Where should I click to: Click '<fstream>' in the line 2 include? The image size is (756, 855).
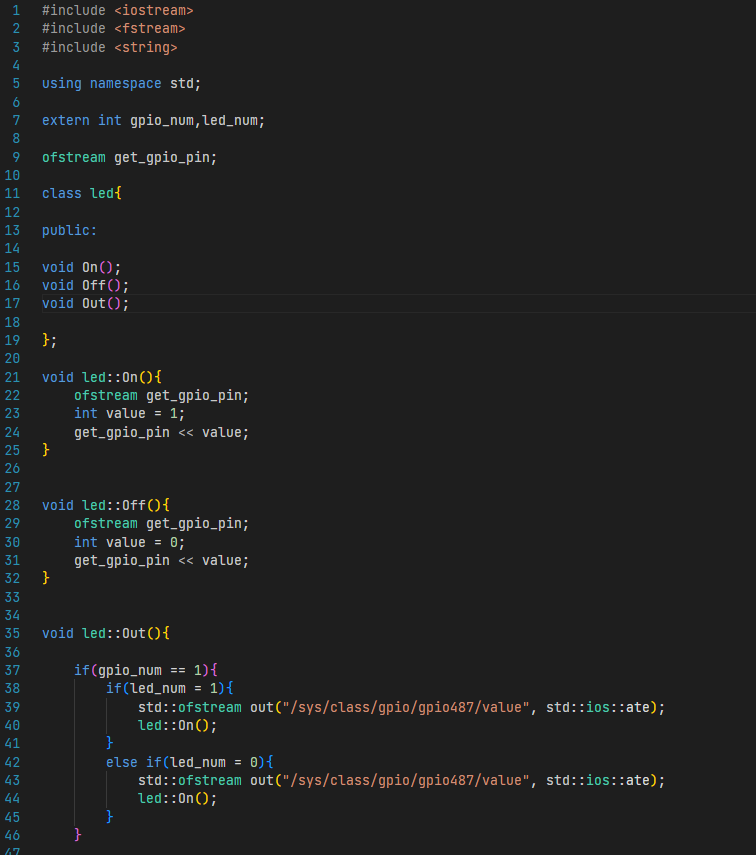(150, 28)
